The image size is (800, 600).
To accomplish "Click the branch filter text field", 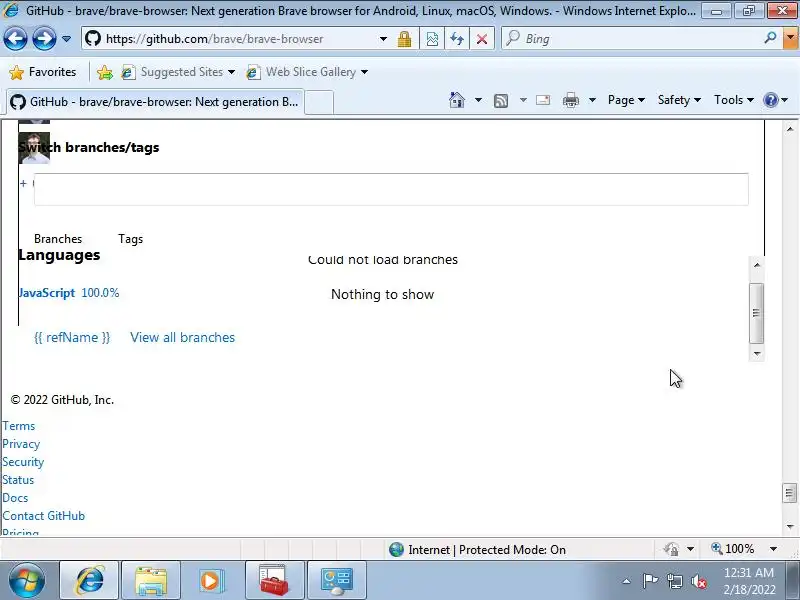I will coord(391,189).
